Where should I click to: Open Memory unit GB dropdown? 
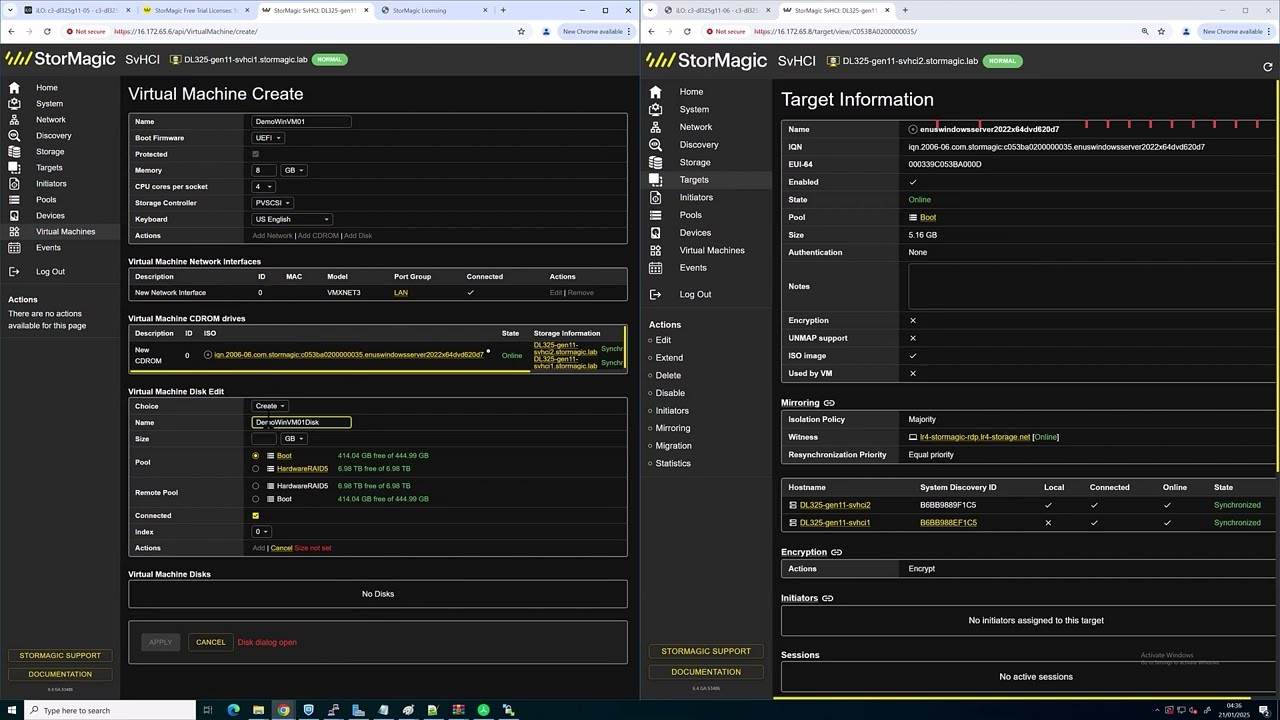(x=294, y=170)
